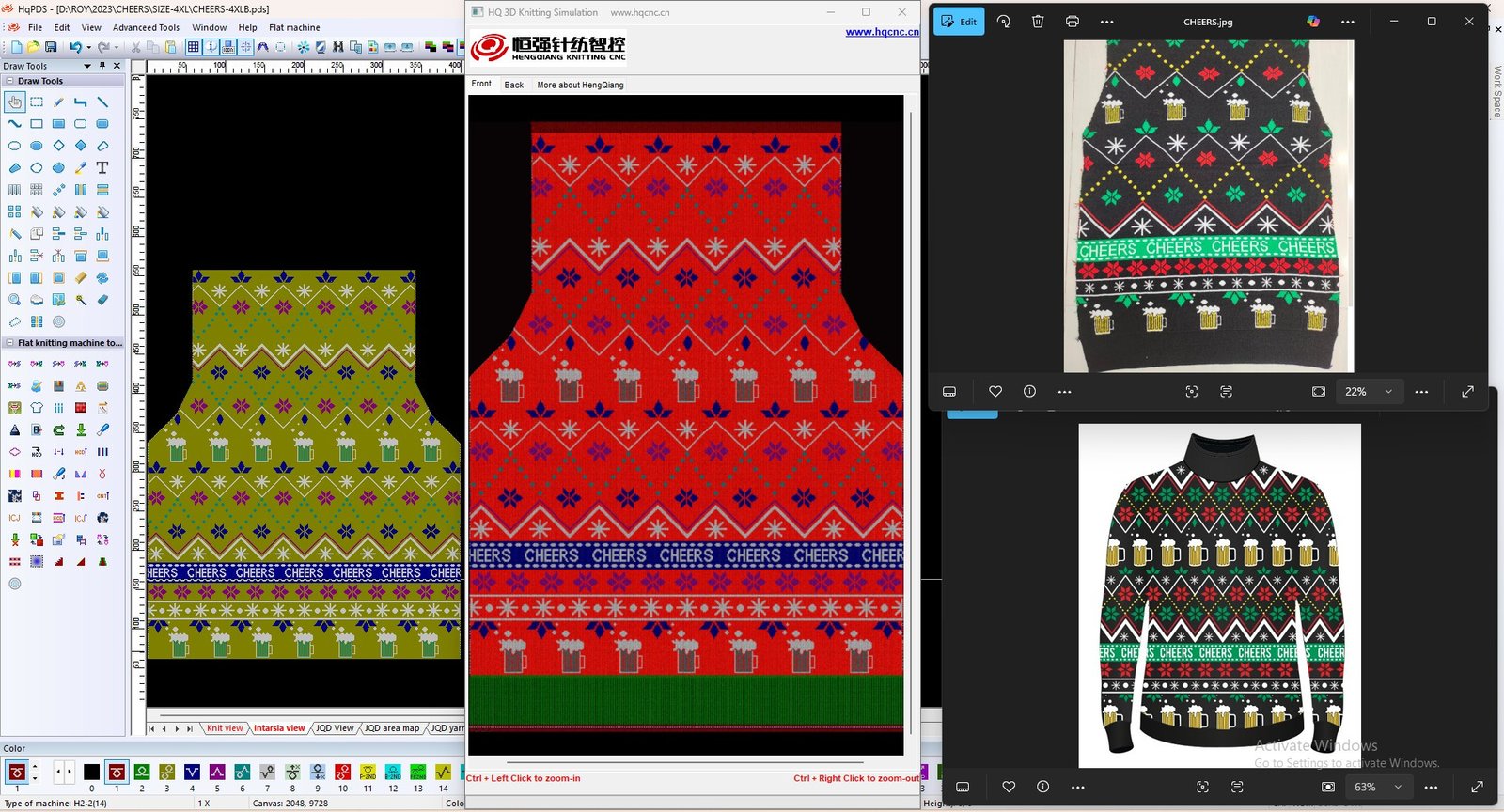
Task: Show the Back view of the 3D simulation
Action: [513, 85]
